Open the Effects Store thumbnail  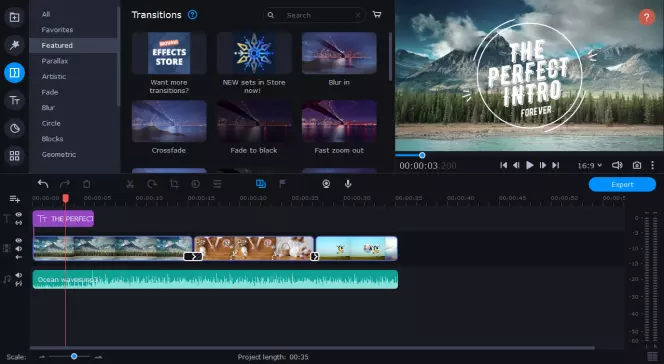pyautogui.click(x=169, y=53)
